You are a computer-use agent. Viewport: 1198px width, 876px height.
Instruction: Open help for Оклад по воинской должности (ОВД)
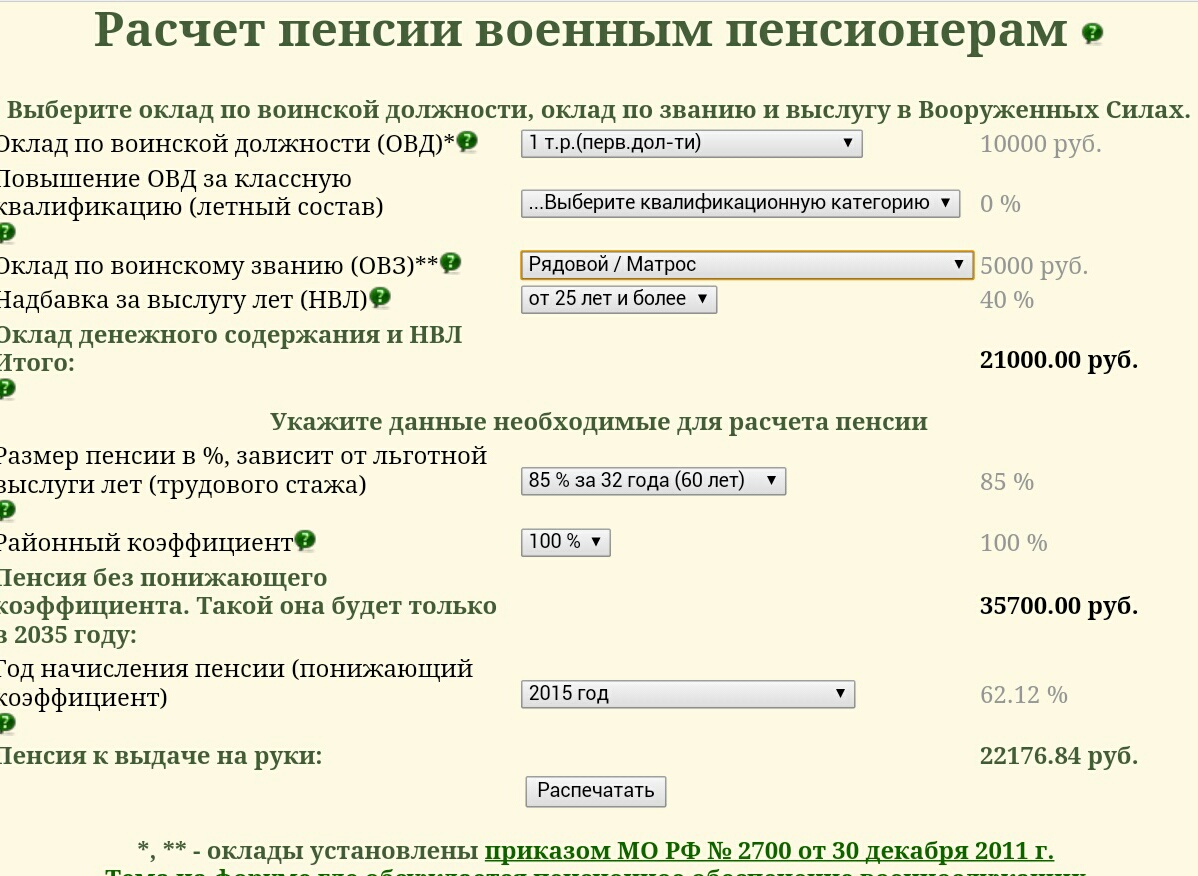point(467,141)
